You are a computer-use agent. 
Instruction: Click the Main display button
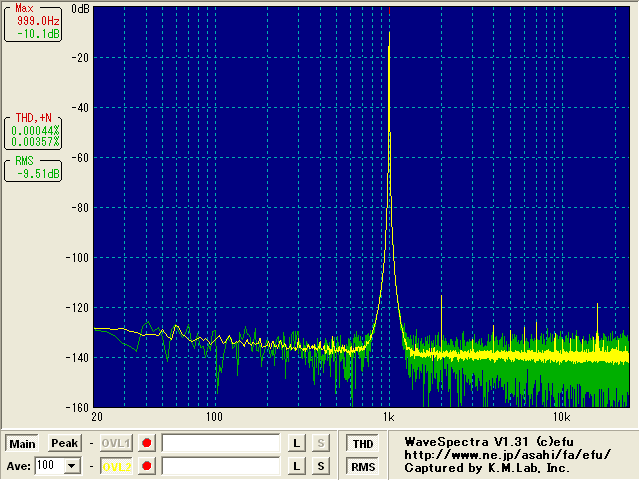[22, 444]
